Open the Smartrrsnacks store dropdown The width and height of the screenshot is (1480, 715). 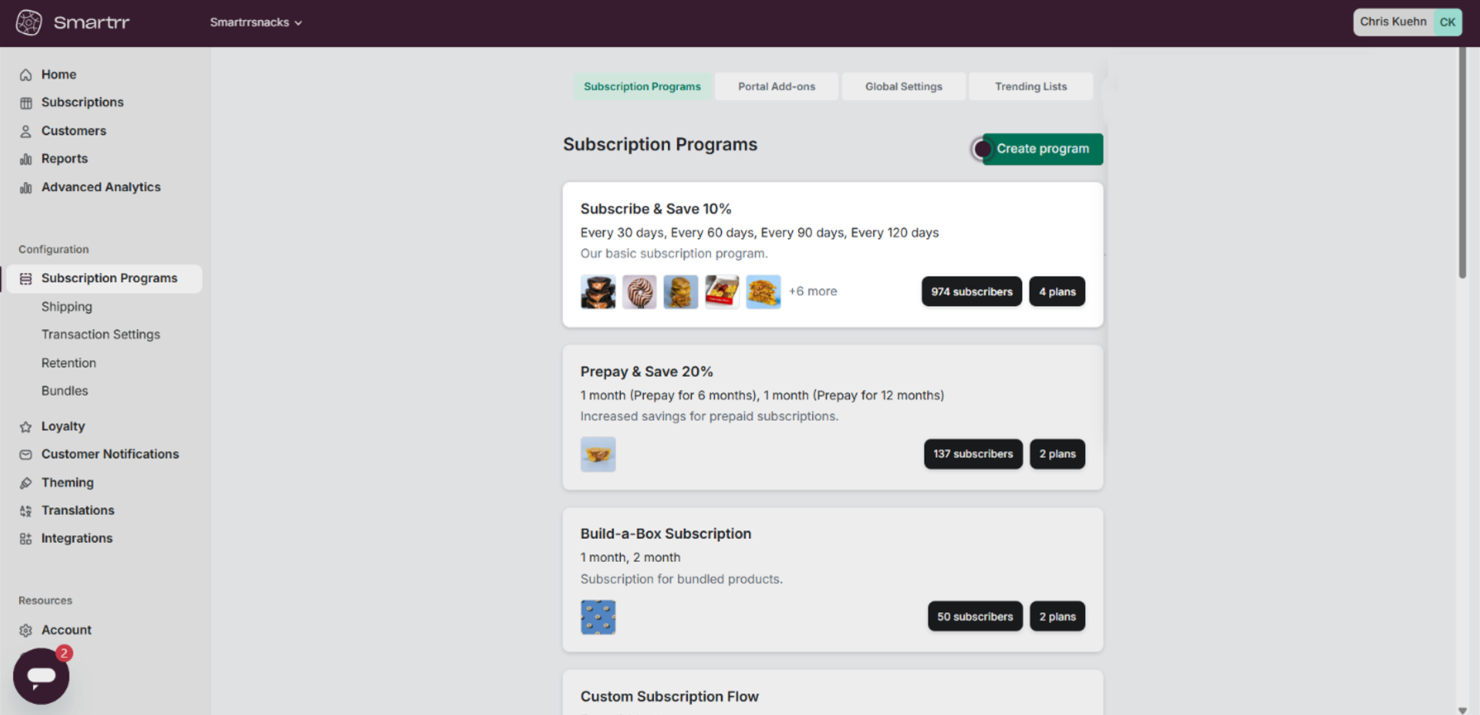[256, 22]
